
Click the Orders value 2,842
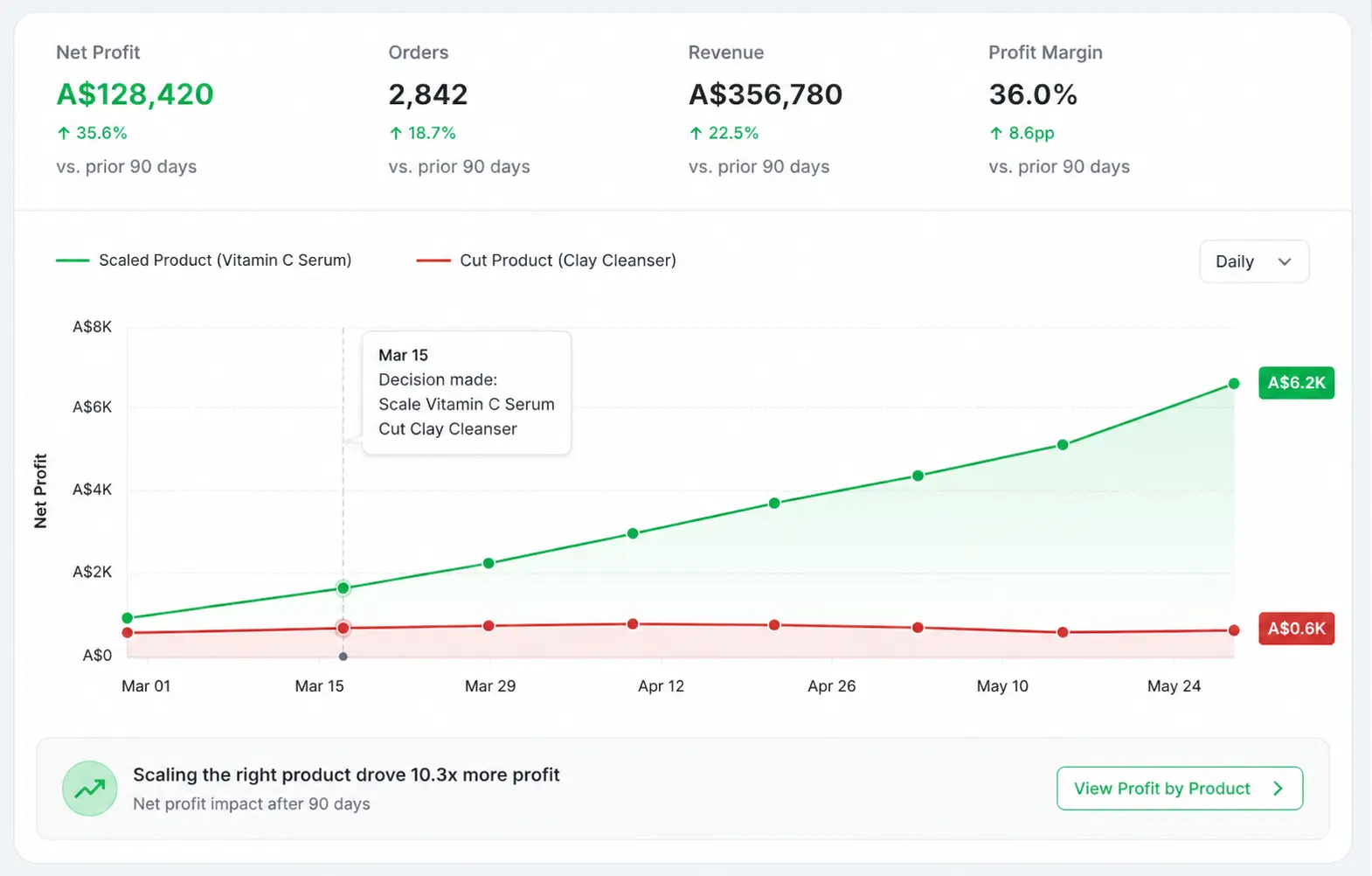(x=428, y=94)
